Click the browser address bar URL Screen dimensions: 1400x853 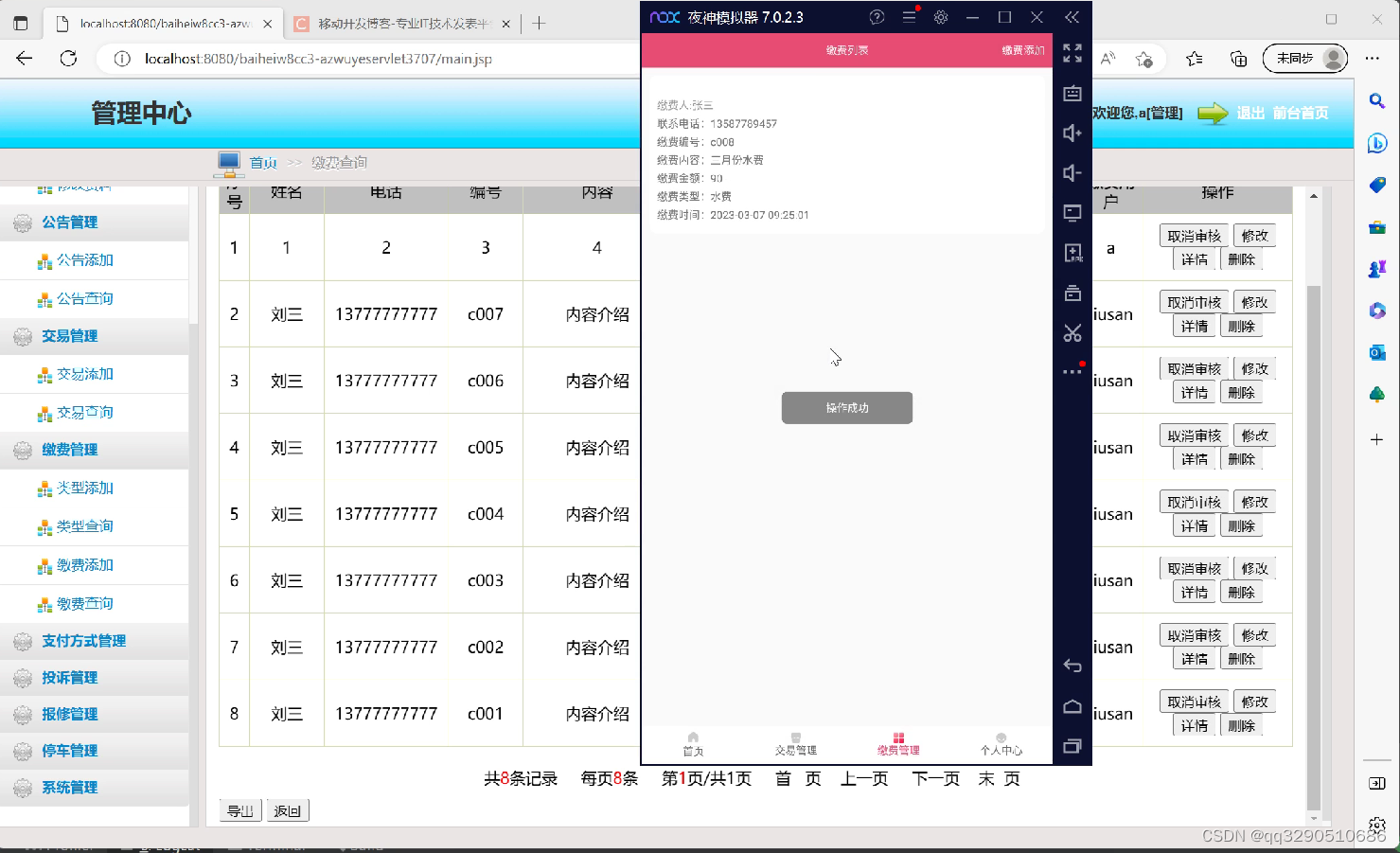point(318,59)
